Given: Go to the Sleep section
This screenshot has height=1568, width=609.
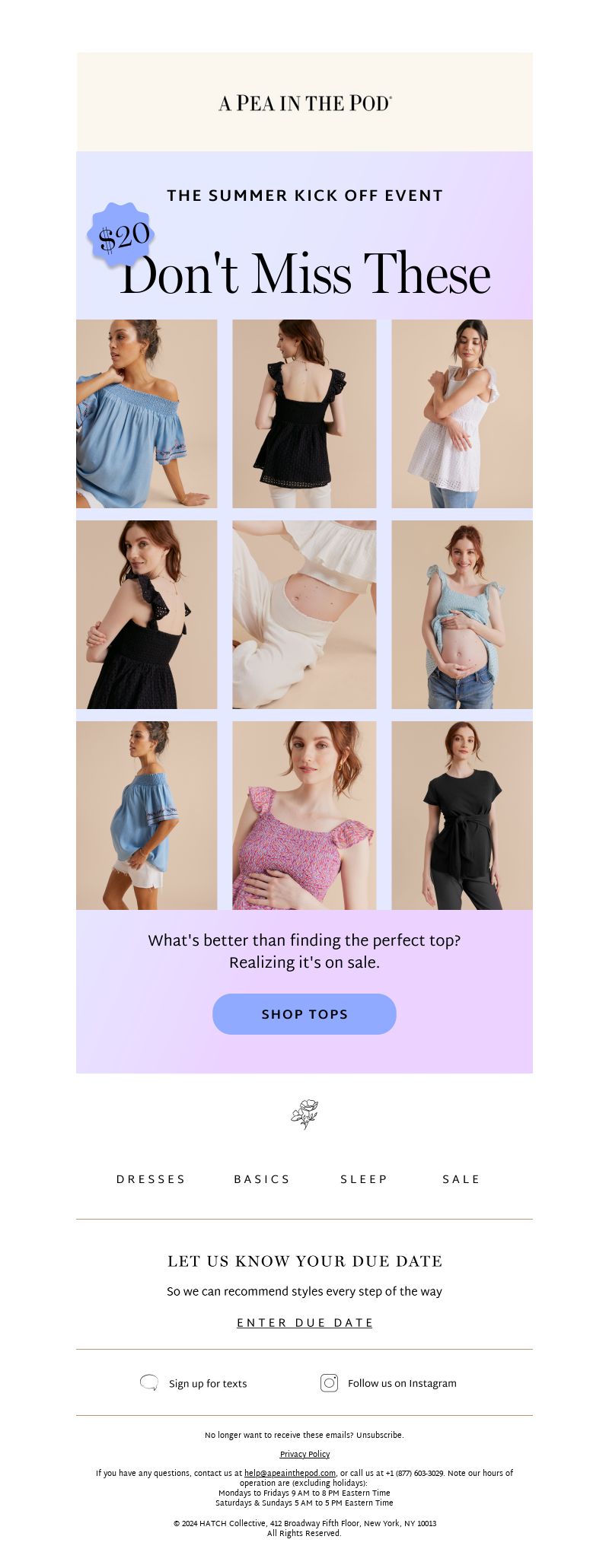Looking at the screenshot, I should click(x=364, y=1179).
